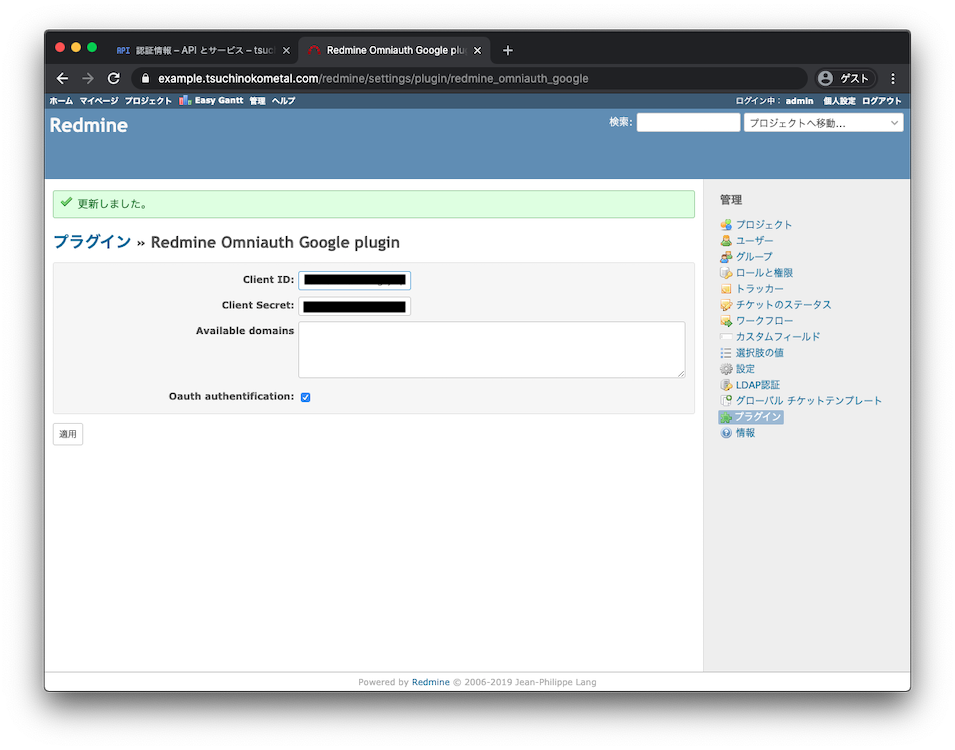Click the 更新しました success message
This screenshot has width=955, height=750.
click(373, 204)
